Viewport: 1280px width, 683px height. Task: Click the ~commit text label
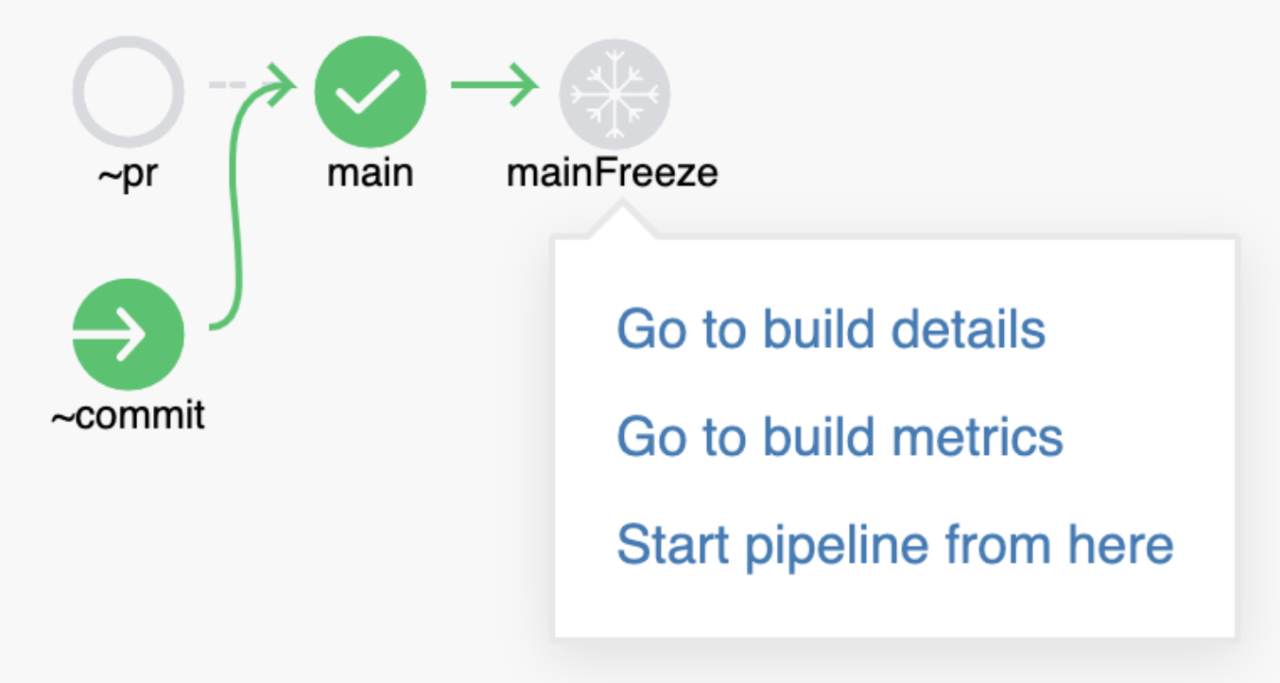(128, 415)
